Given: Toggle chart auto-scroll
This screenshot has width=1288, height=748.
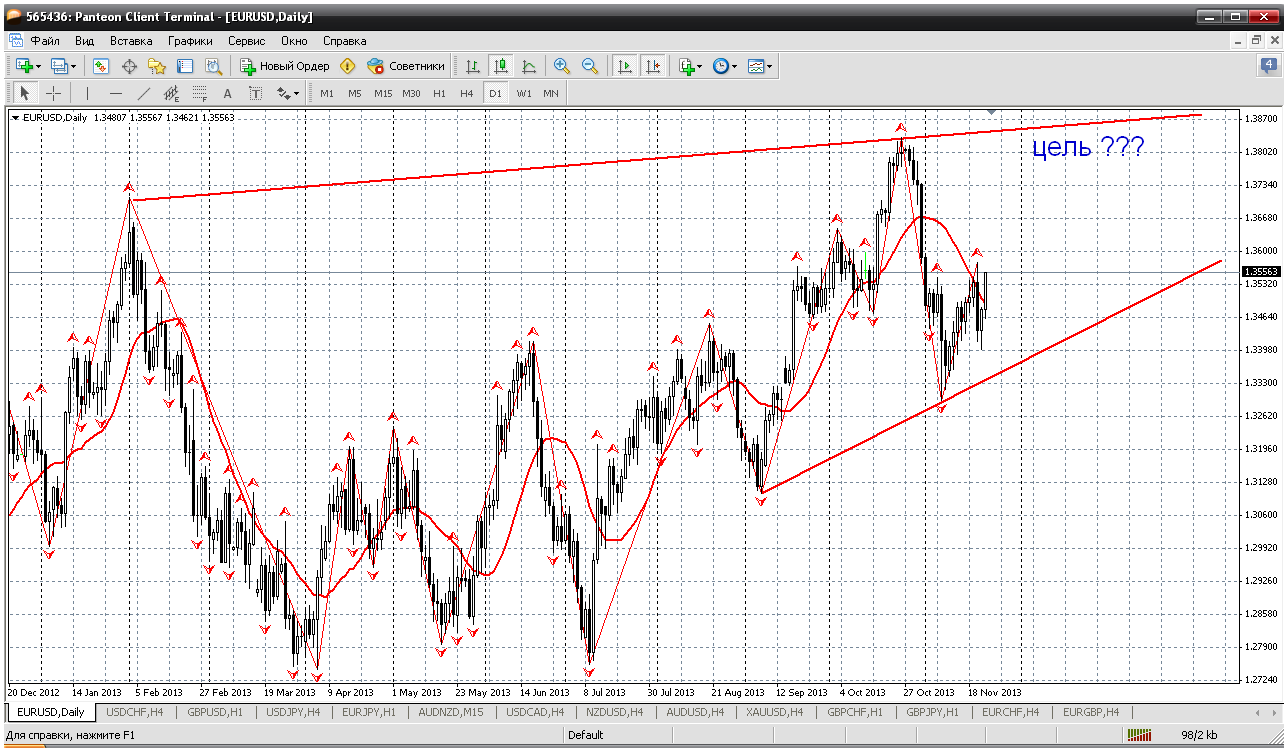Looking at the screenshot, I should click(625, 66).
